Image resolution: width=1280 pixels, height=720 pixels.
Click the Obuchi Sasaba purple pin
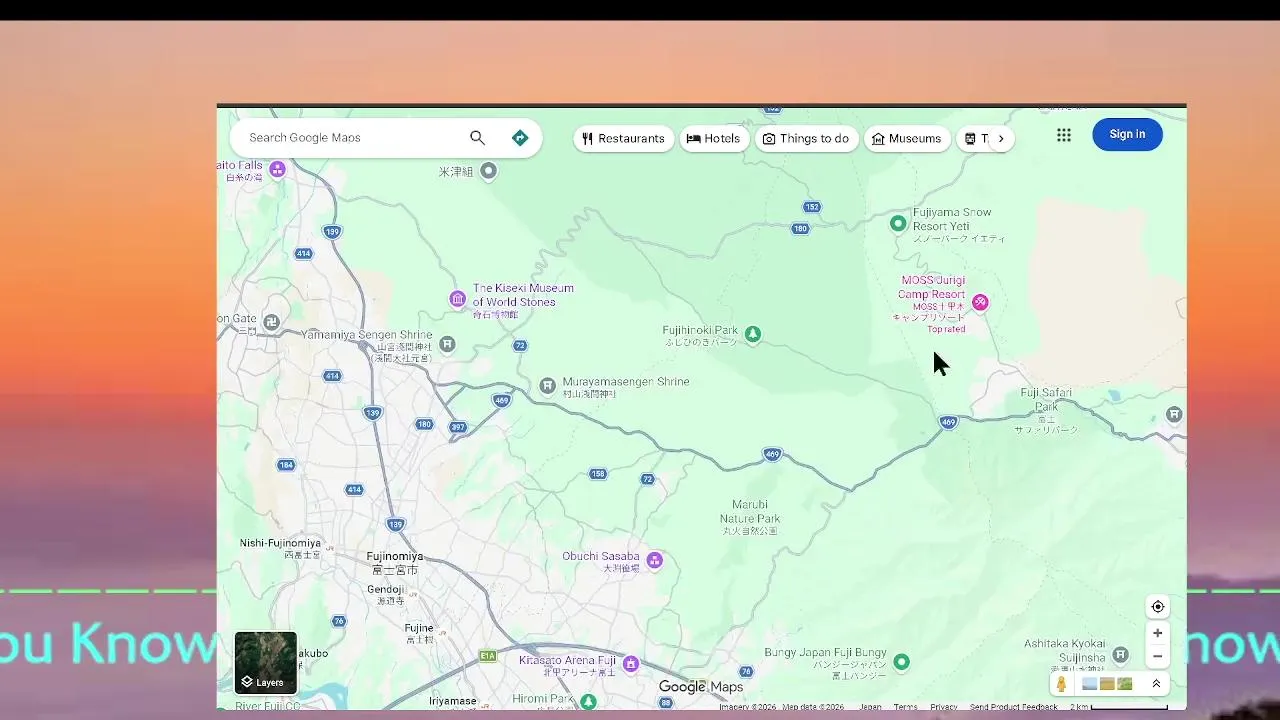[654, 560]
